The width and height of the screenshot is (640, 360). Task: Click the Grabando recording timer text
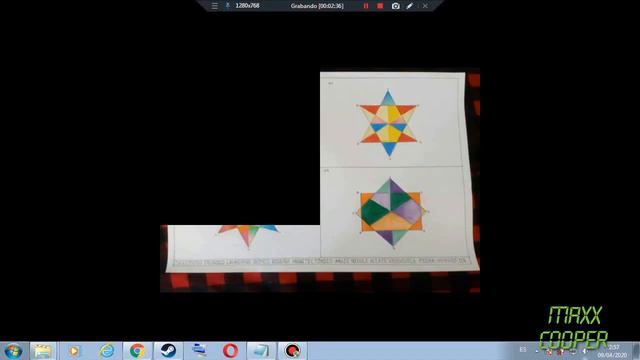click(317, 6)
